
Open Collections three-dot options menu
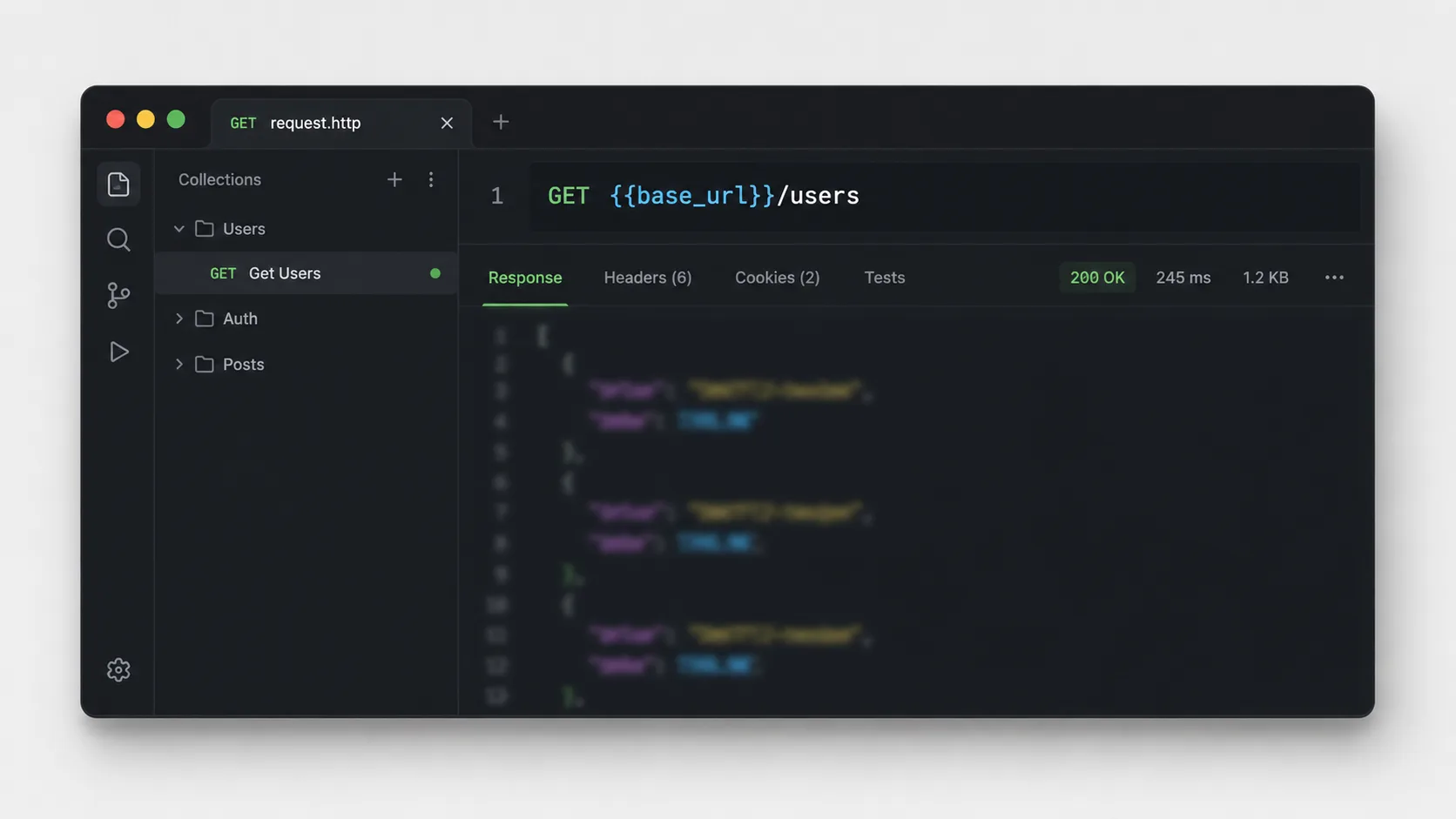[x=431, y=179]
